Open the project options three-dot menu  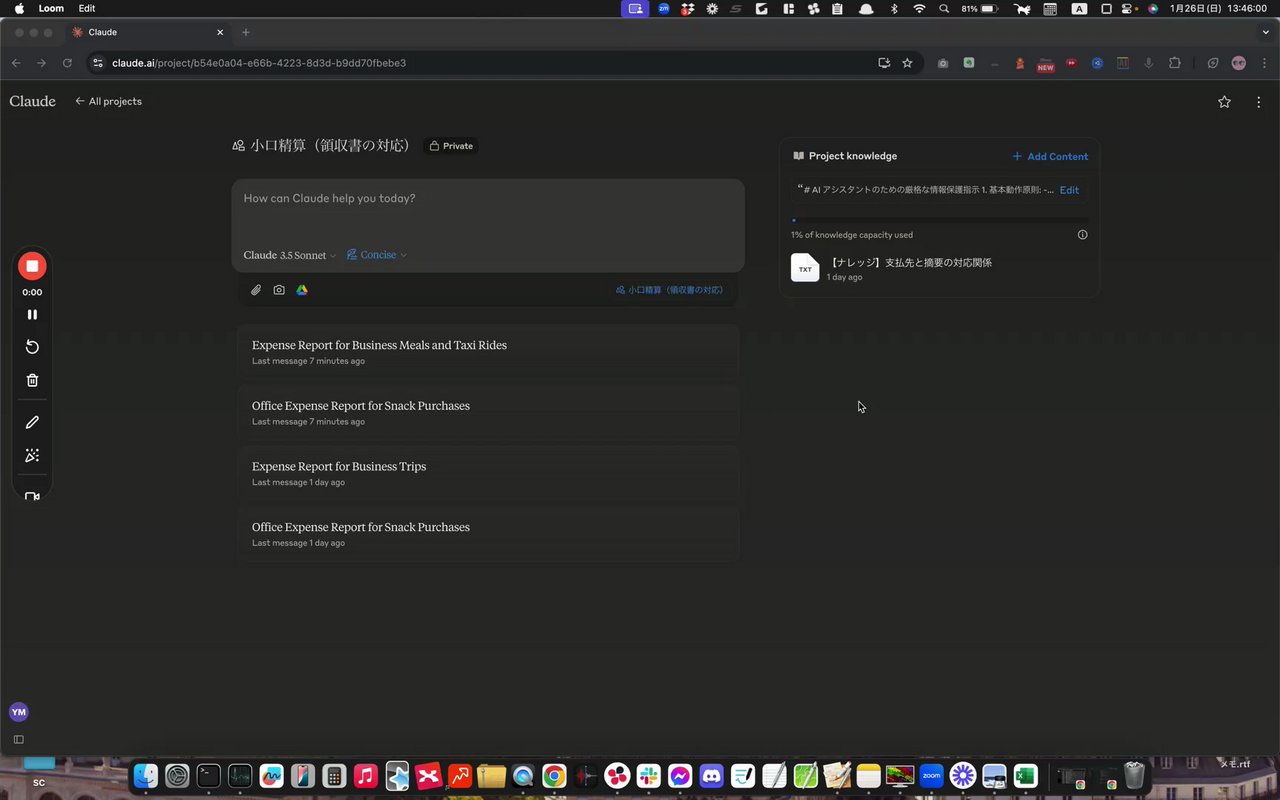click(x=1258, y=102)
